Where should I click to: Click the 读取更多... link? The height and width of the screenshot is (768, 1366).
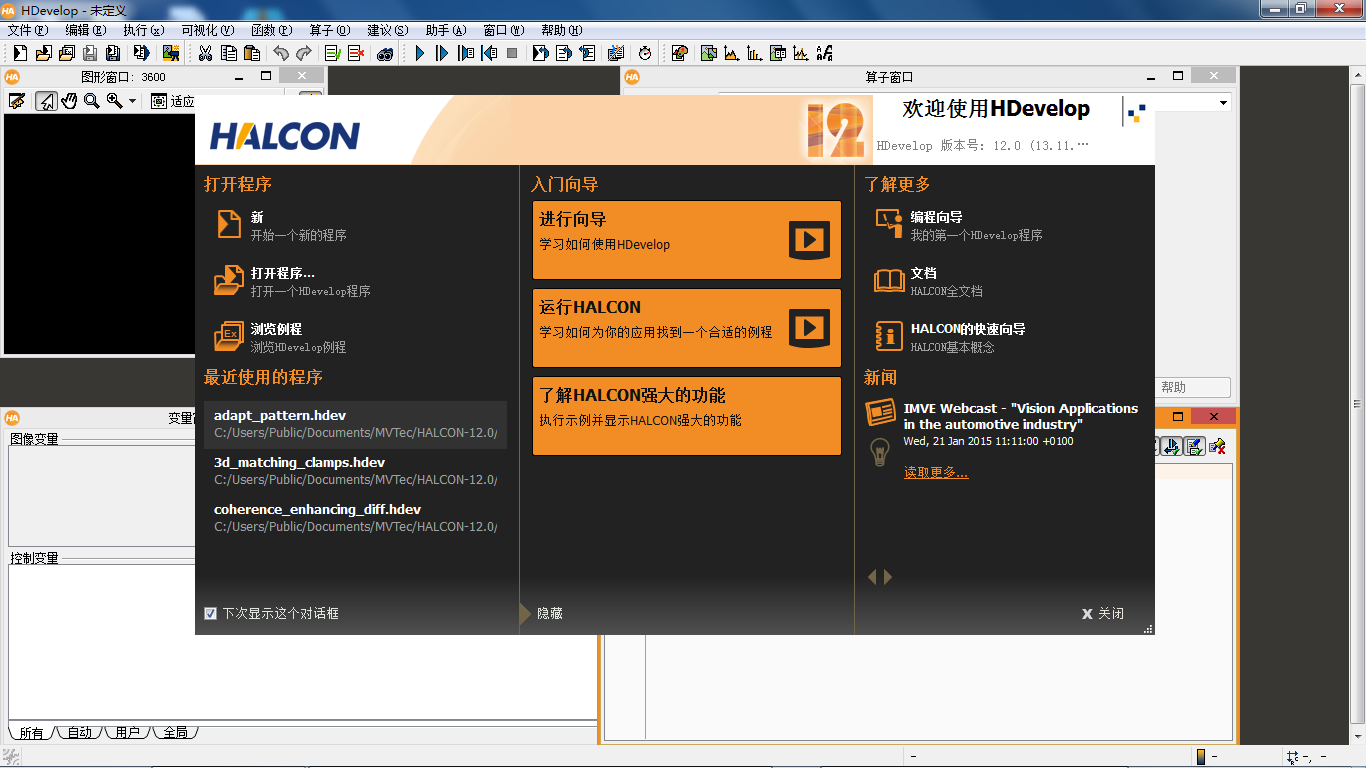936,472
